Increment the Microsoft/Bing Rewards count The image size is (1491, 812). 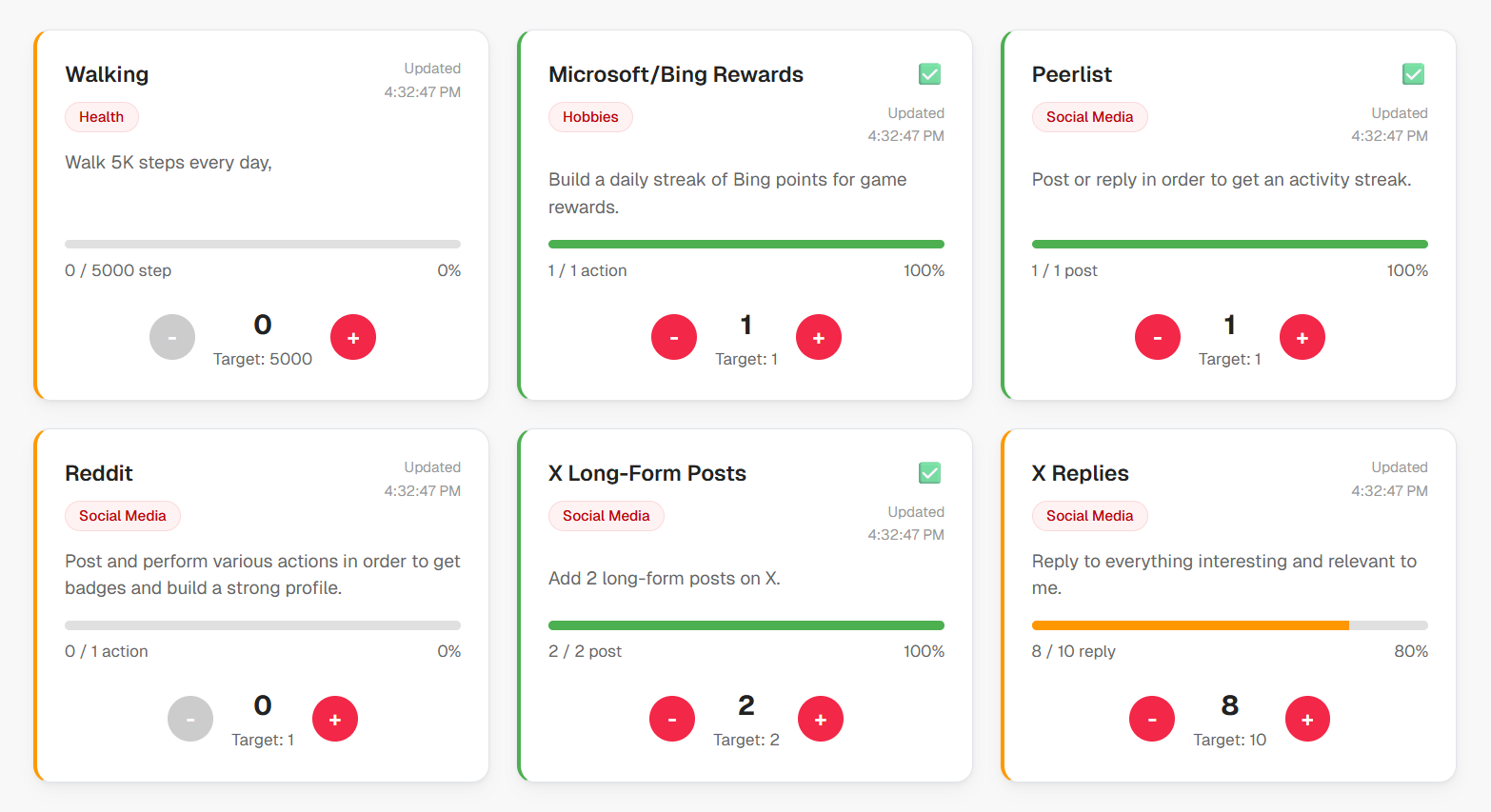click(x=819, y=336)
